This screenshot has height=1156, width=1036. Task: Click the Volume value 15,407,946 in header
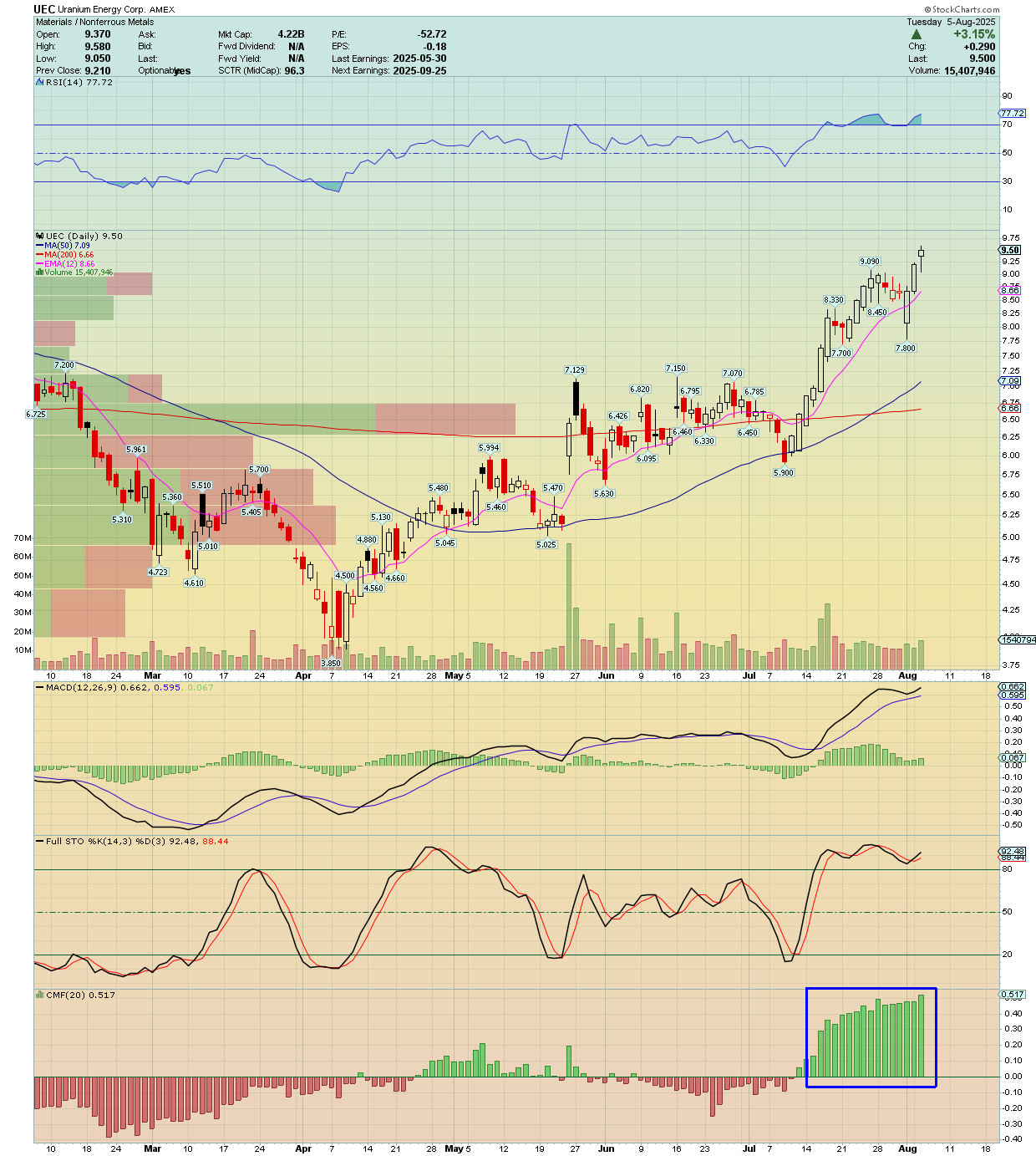[x=969, y=71]
